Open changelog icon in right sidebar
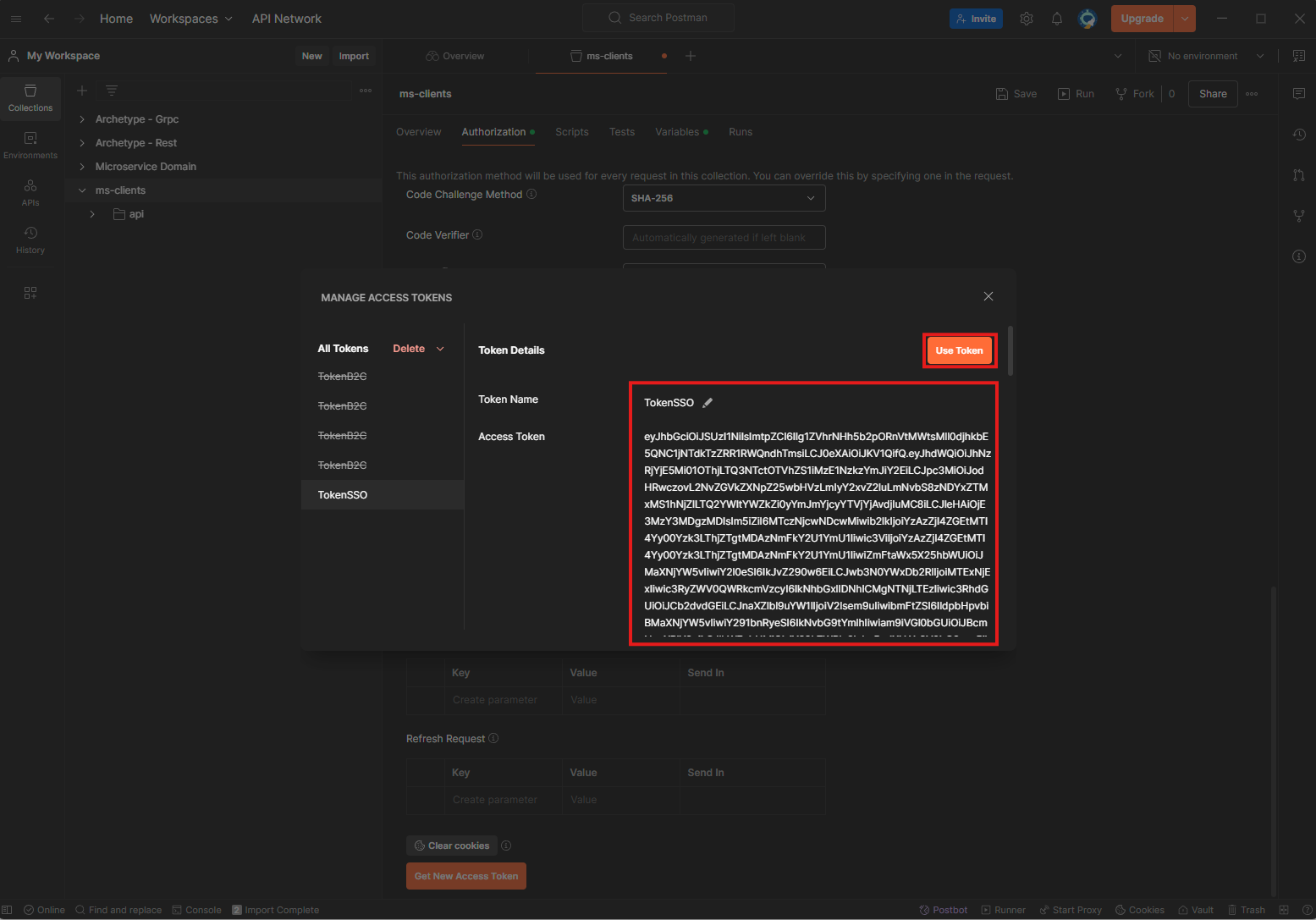The height and width of the screenshot is (920, 1316). point(1299,135)
